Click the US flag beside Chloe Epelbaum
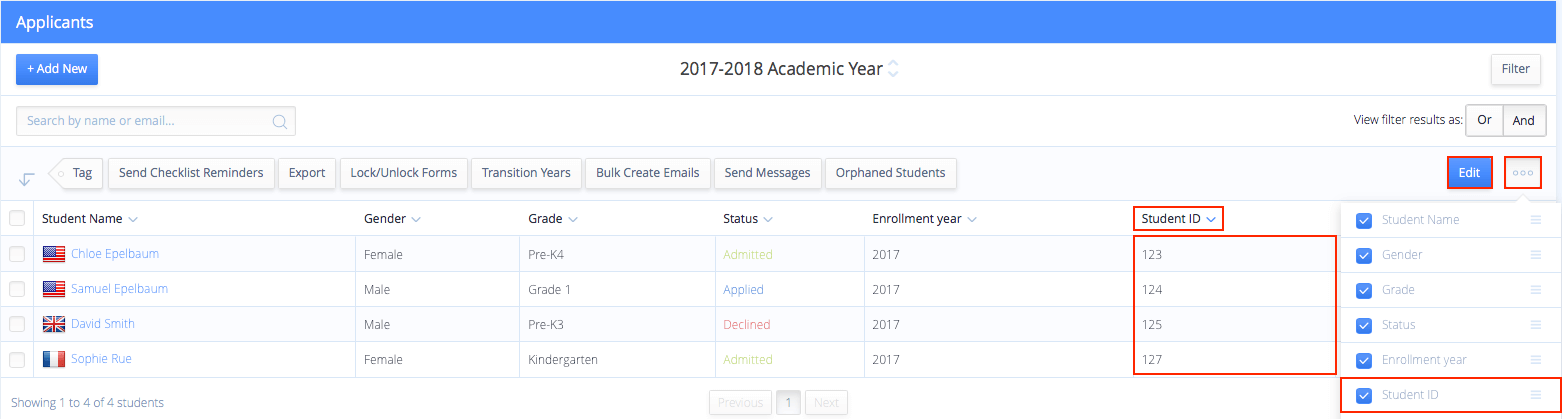This screenshot has width=1562, height=419. coord(54,254)
